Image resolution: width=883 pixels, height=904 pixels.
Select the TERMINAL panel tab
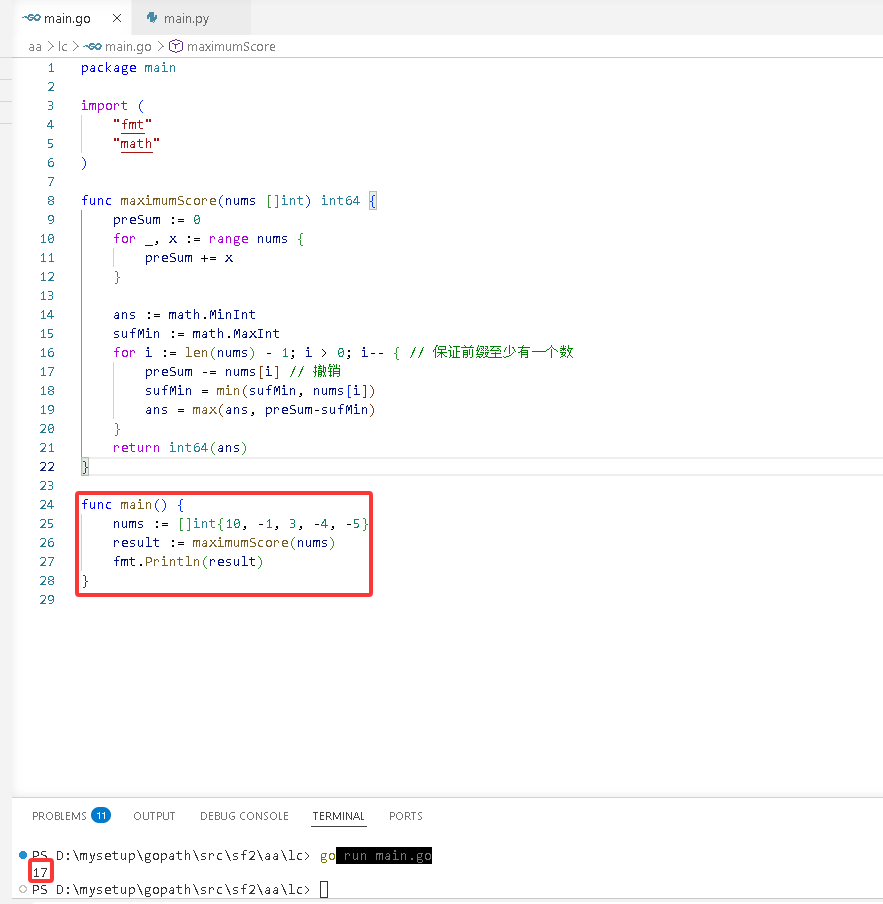[x=338, y=816]
